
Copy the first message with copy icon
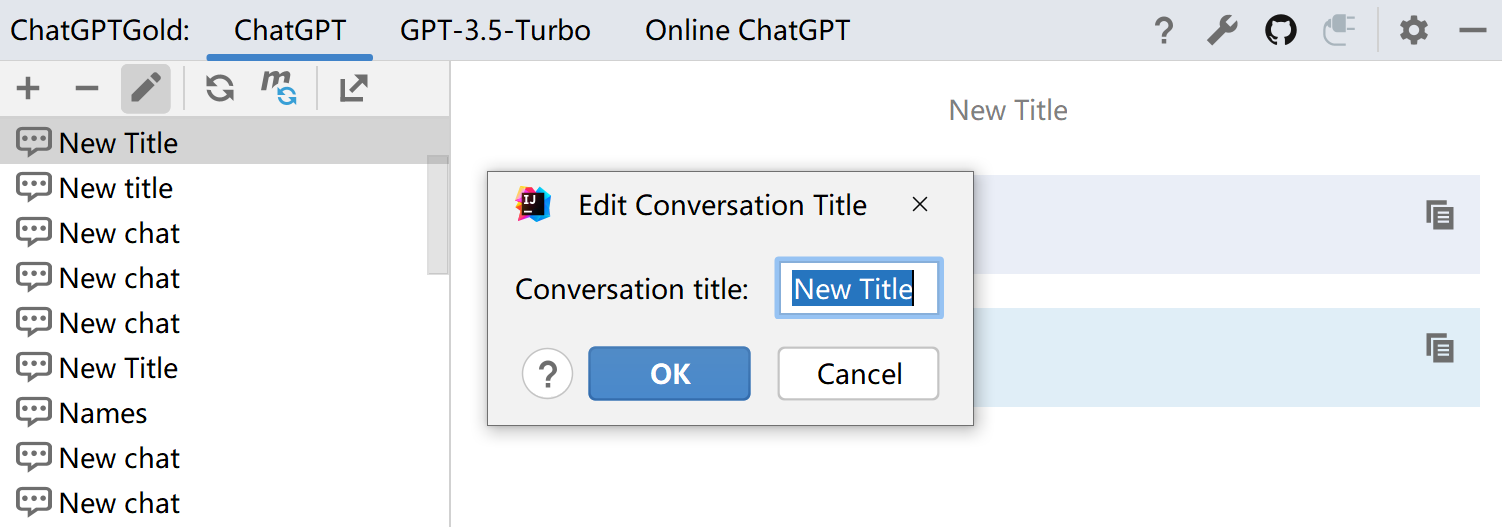(1439, 215)
